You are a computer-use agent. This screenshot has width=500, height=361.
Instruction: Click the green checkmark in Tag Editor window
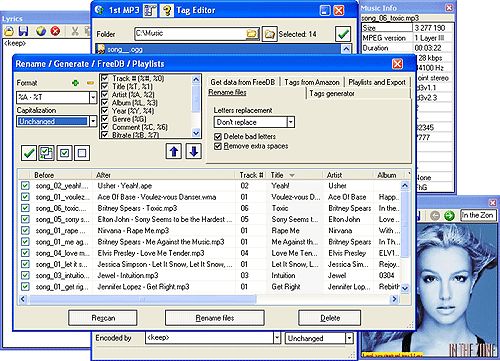coord(343,34)
